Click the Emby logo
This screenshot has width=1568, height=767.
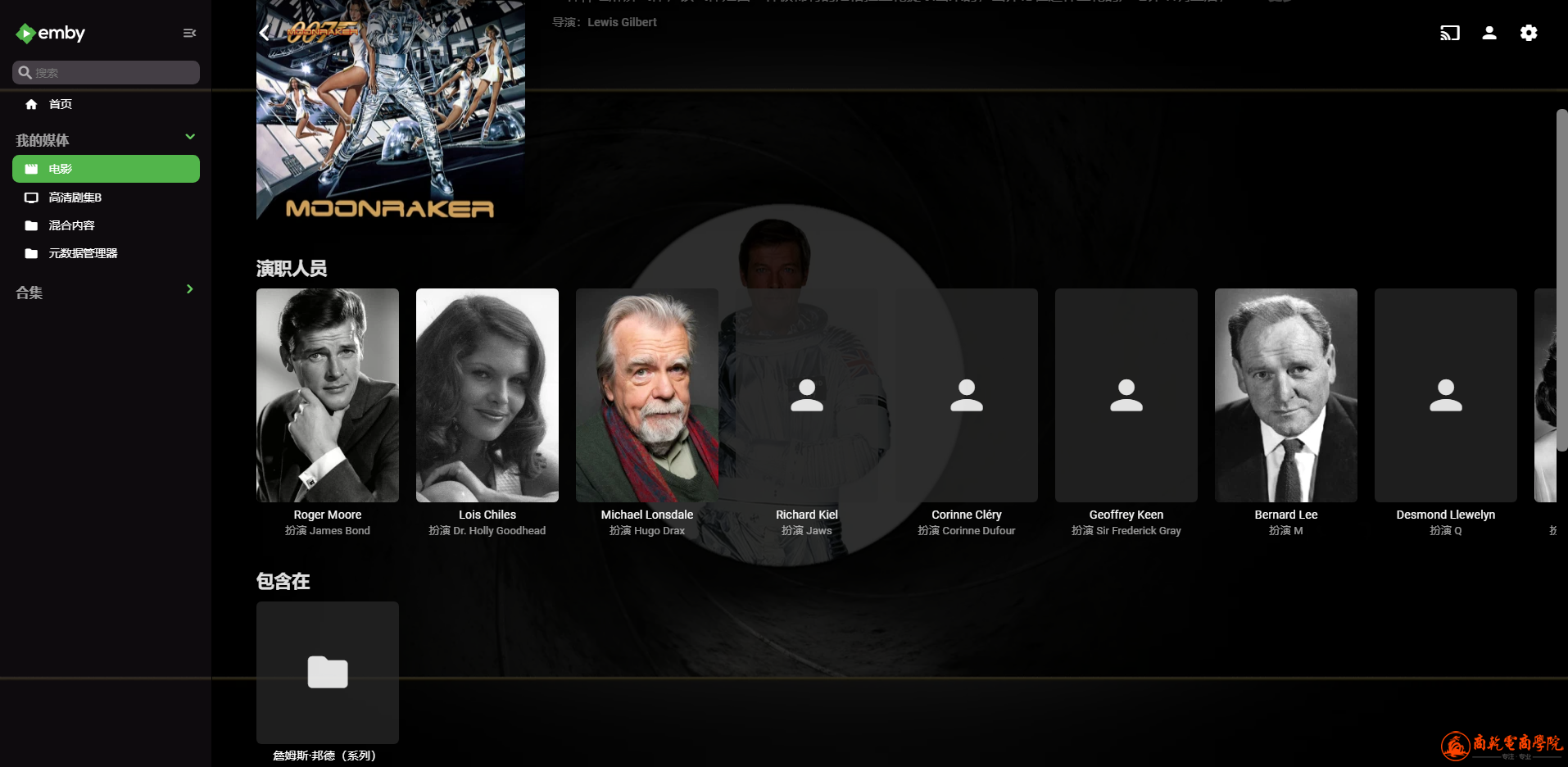[x=50, y=33]
